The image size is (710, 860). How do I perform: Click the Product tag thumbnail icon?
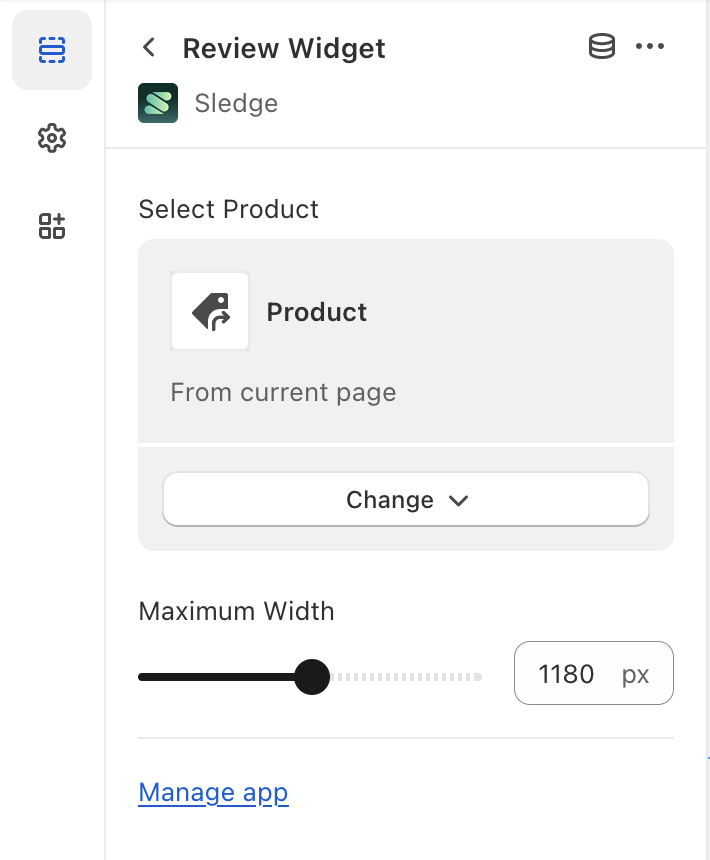point(210,311)
